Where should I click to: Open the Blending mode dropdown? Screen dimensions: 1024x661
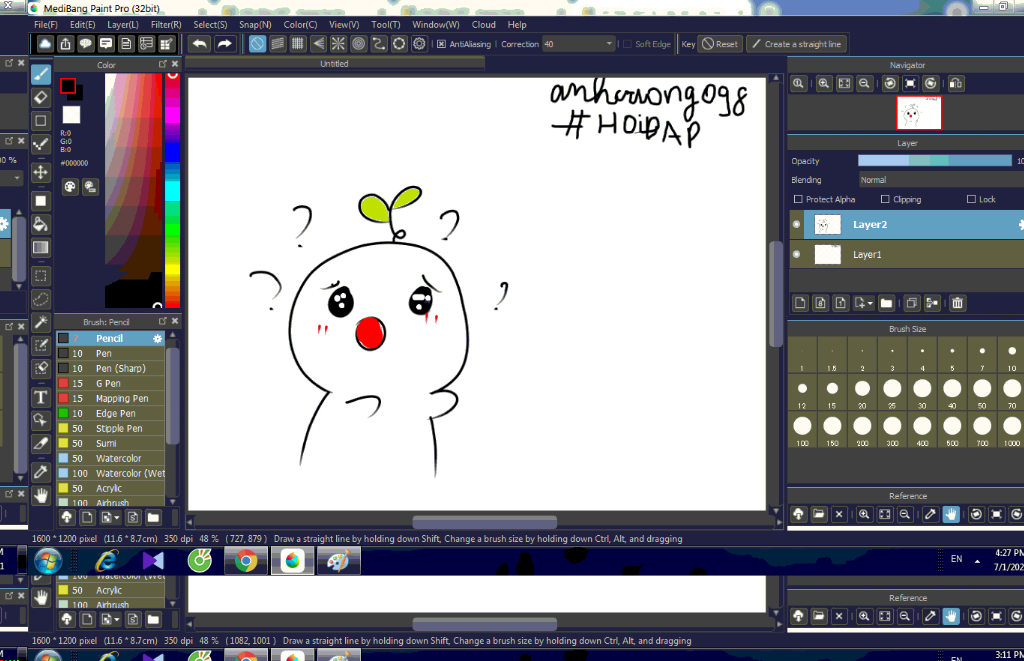click(x=940, y=180)
